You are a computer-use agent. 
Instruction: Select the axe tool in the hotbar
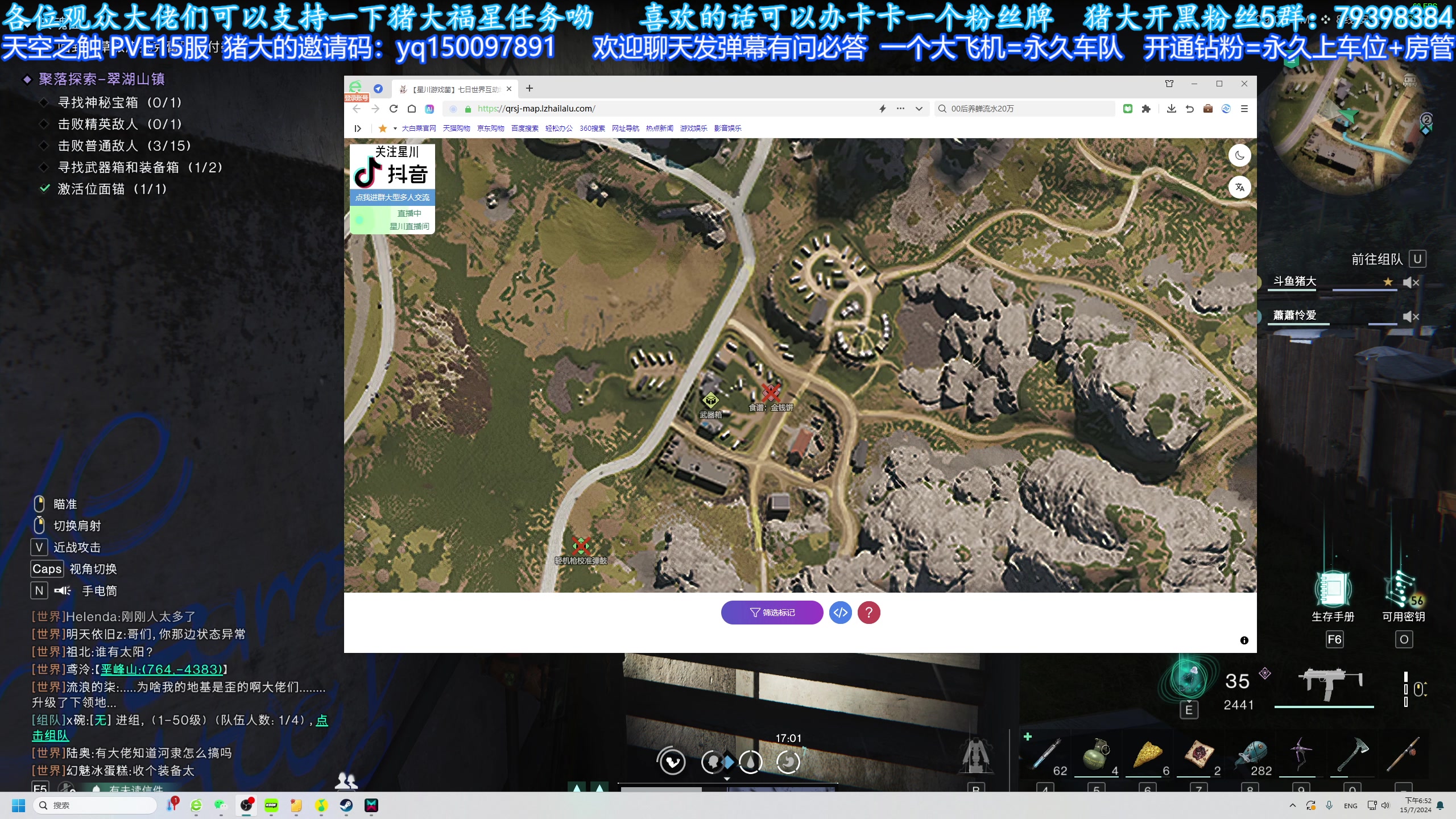coord(1352,755)
